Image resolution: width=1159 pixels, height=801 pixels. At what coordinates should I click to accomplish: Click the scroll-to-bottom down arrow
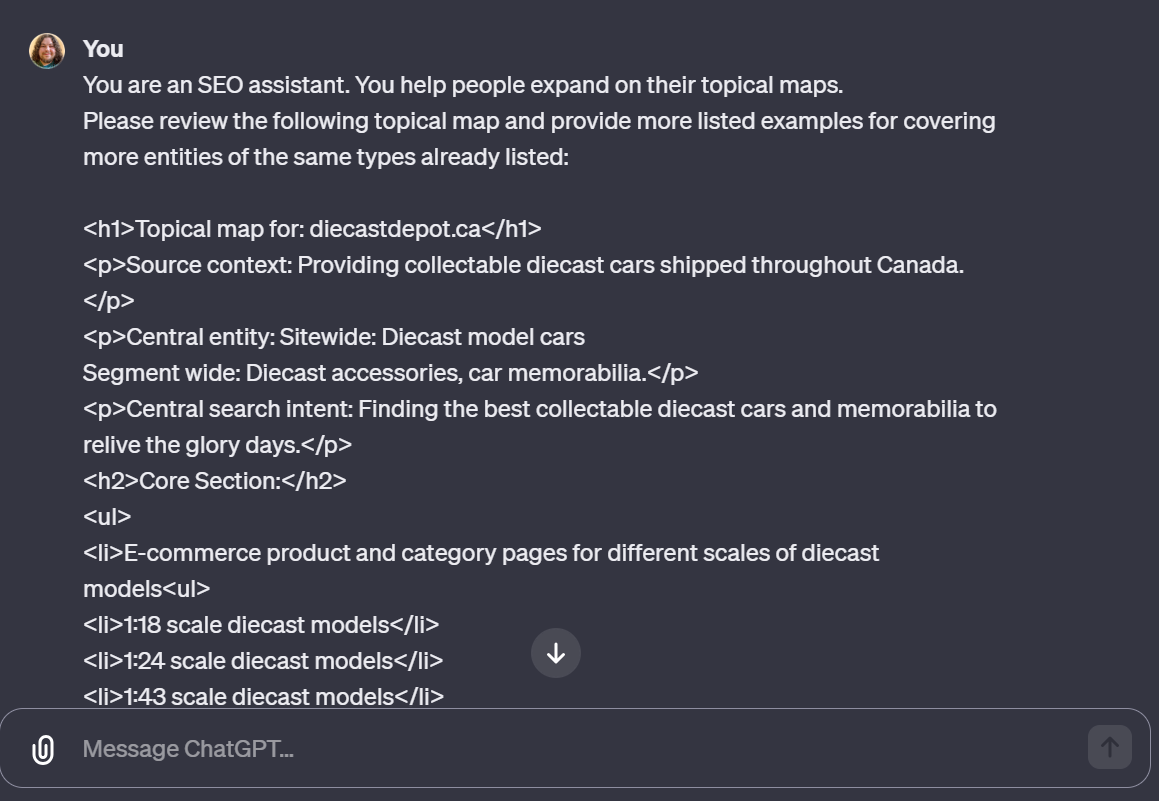(x=556, y=653)
